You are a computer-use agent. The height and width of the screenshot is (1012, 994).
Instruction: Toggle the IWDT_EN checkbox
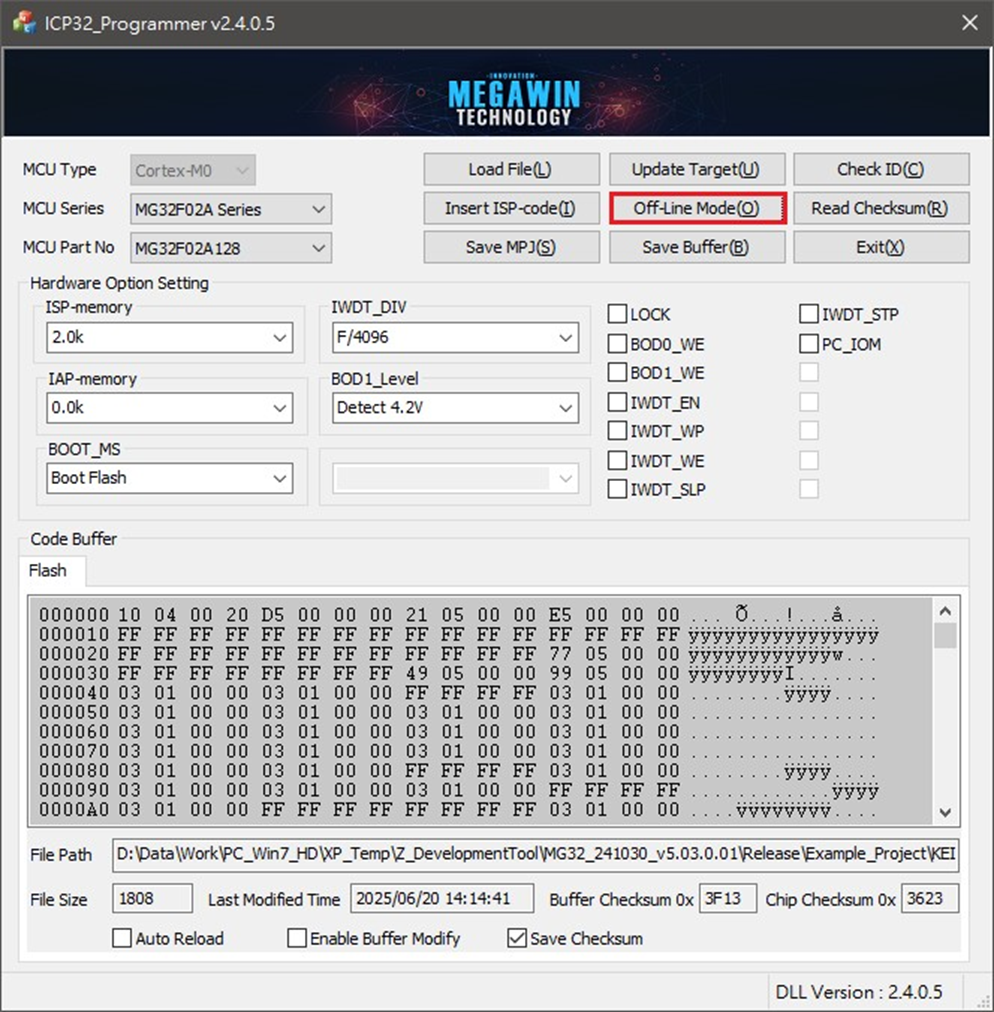pyautogui.click(x=618, y=402)
